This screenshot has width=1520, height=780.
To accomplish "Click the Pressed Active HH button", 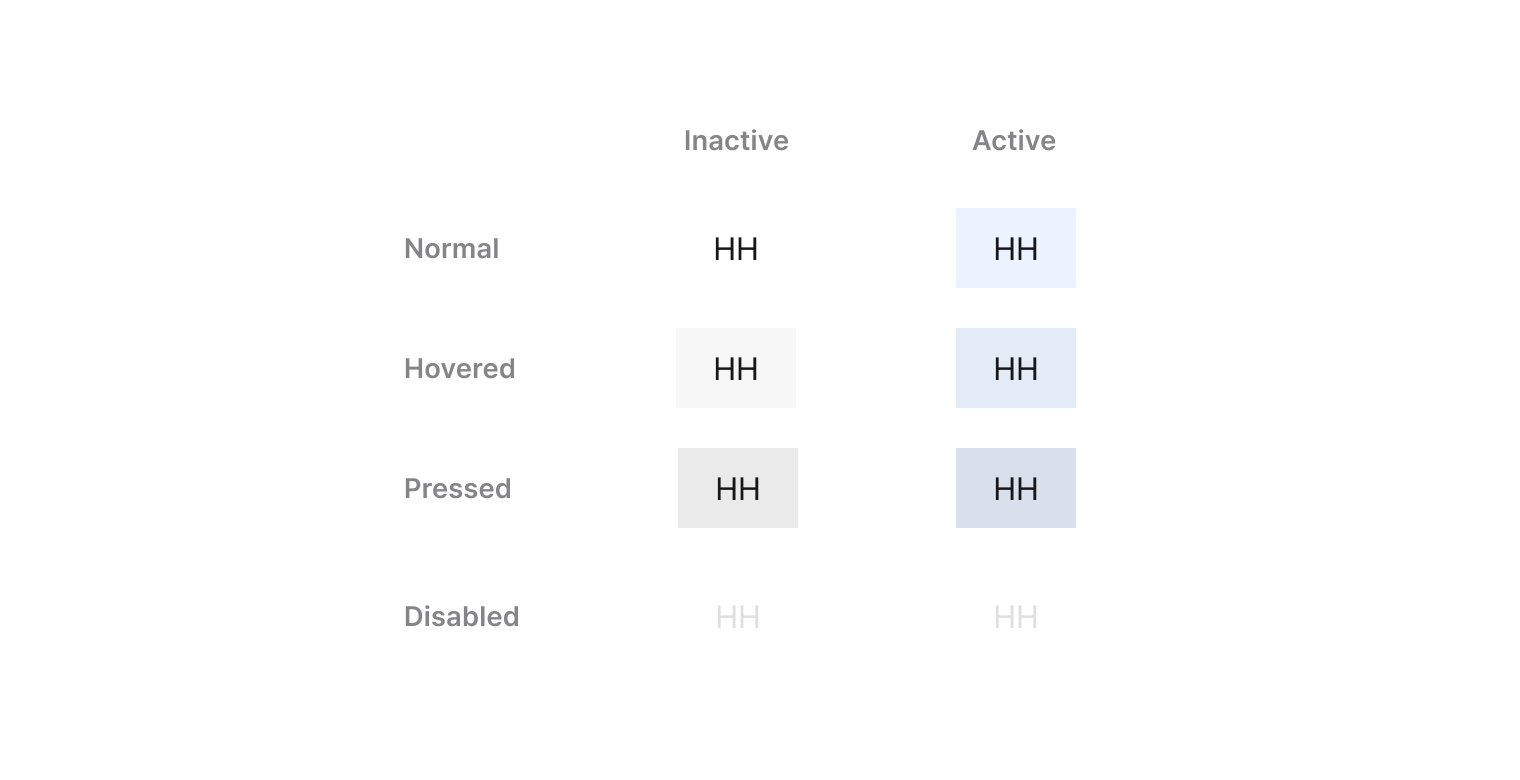I will tap(1016, 489).
